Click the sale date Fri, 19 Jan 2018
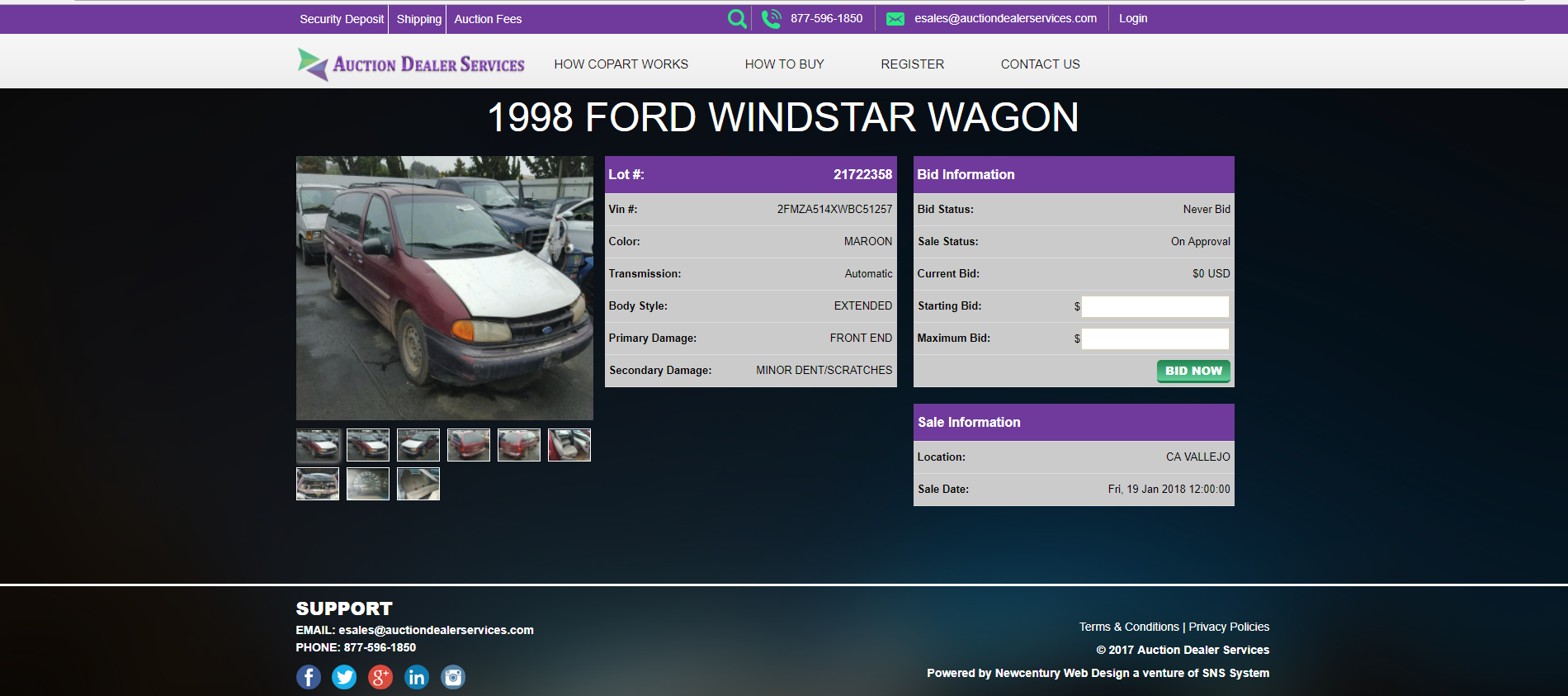This screenshot has width=1568, height=696. point(1169,489)
